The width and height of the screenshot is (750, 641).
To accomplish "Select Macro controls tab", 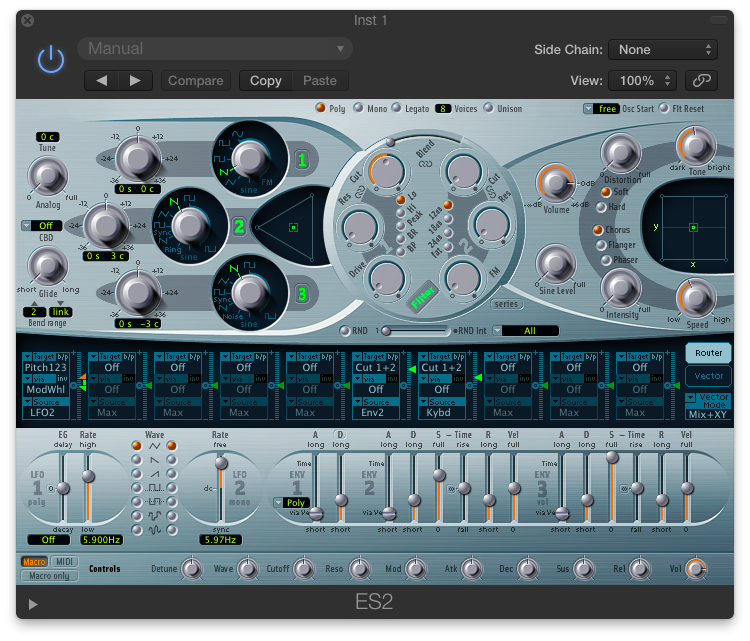I will [x=34, y=562].
